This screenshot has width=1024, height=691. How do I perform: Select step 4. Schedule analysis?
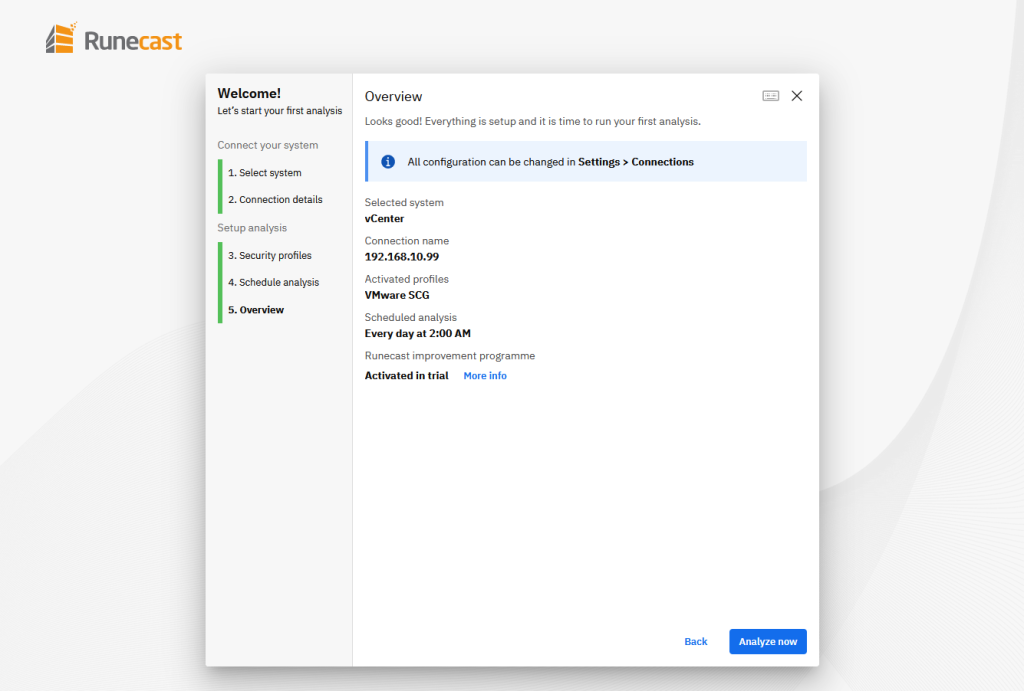tap(274, 282)
